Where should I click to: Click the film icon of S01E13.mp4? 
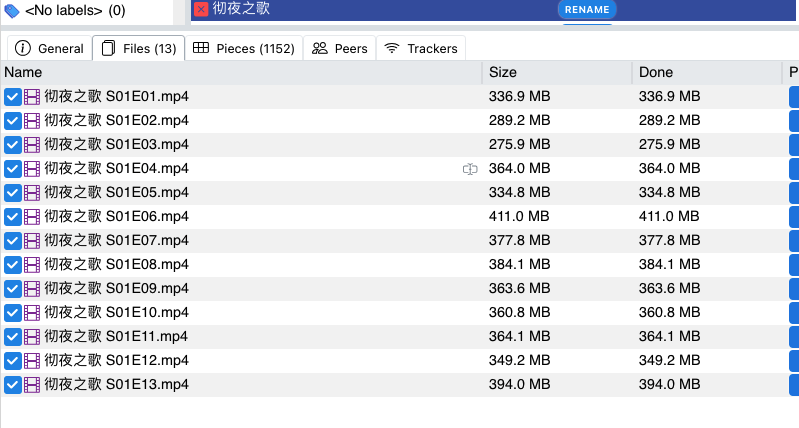pyautogui.click(x=32, y=384)
